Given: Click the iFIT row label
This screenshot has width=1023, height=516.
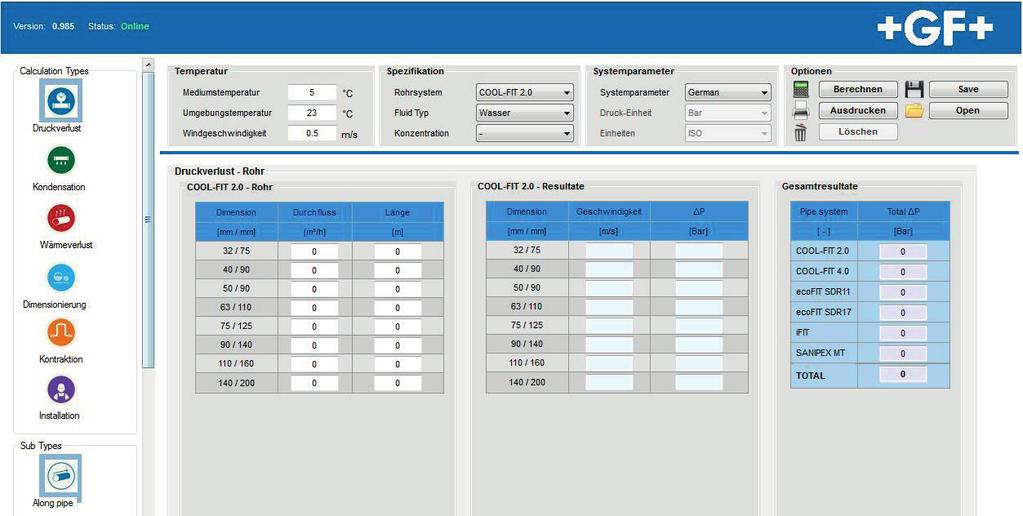Looking at the screenshot, I should 802,333.
